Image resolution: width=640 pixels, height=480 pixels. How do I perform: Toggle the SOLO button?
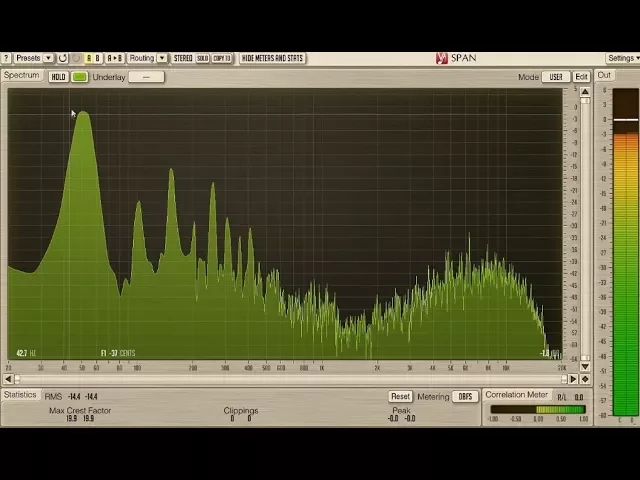point(202,58)
